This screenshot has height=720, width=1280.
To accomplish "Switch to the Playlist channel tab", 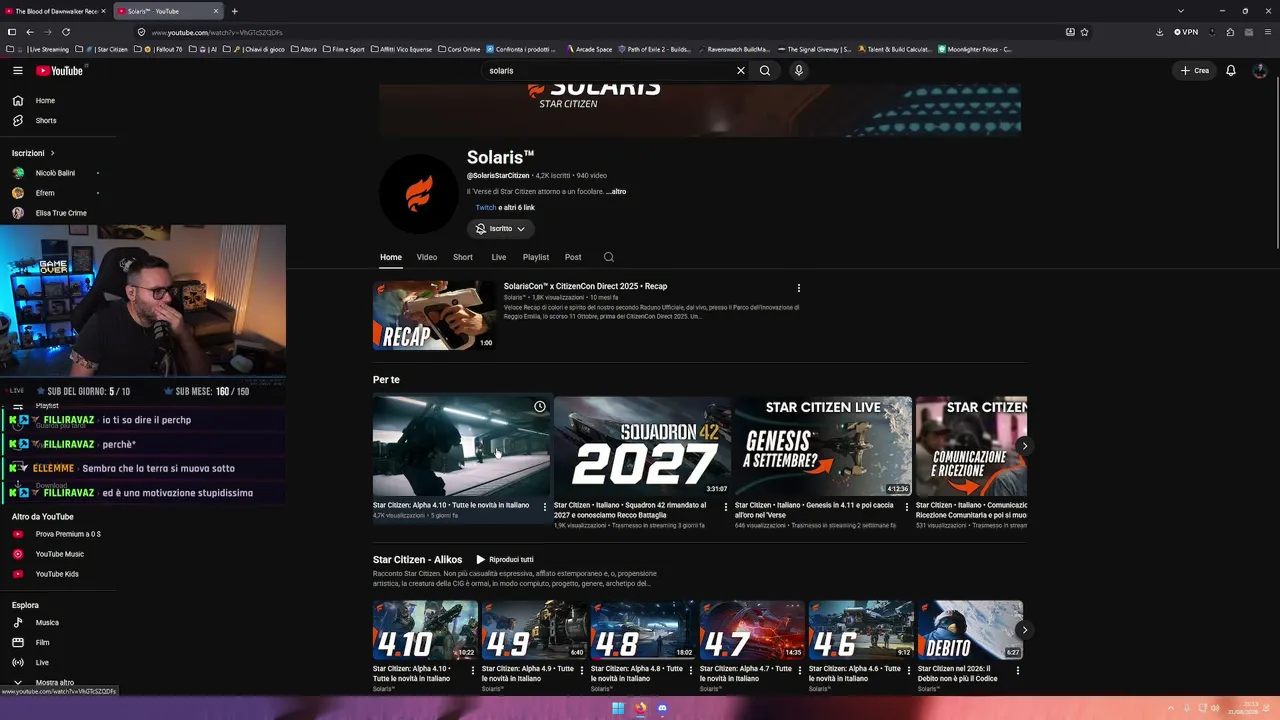I will click(536, 257).
